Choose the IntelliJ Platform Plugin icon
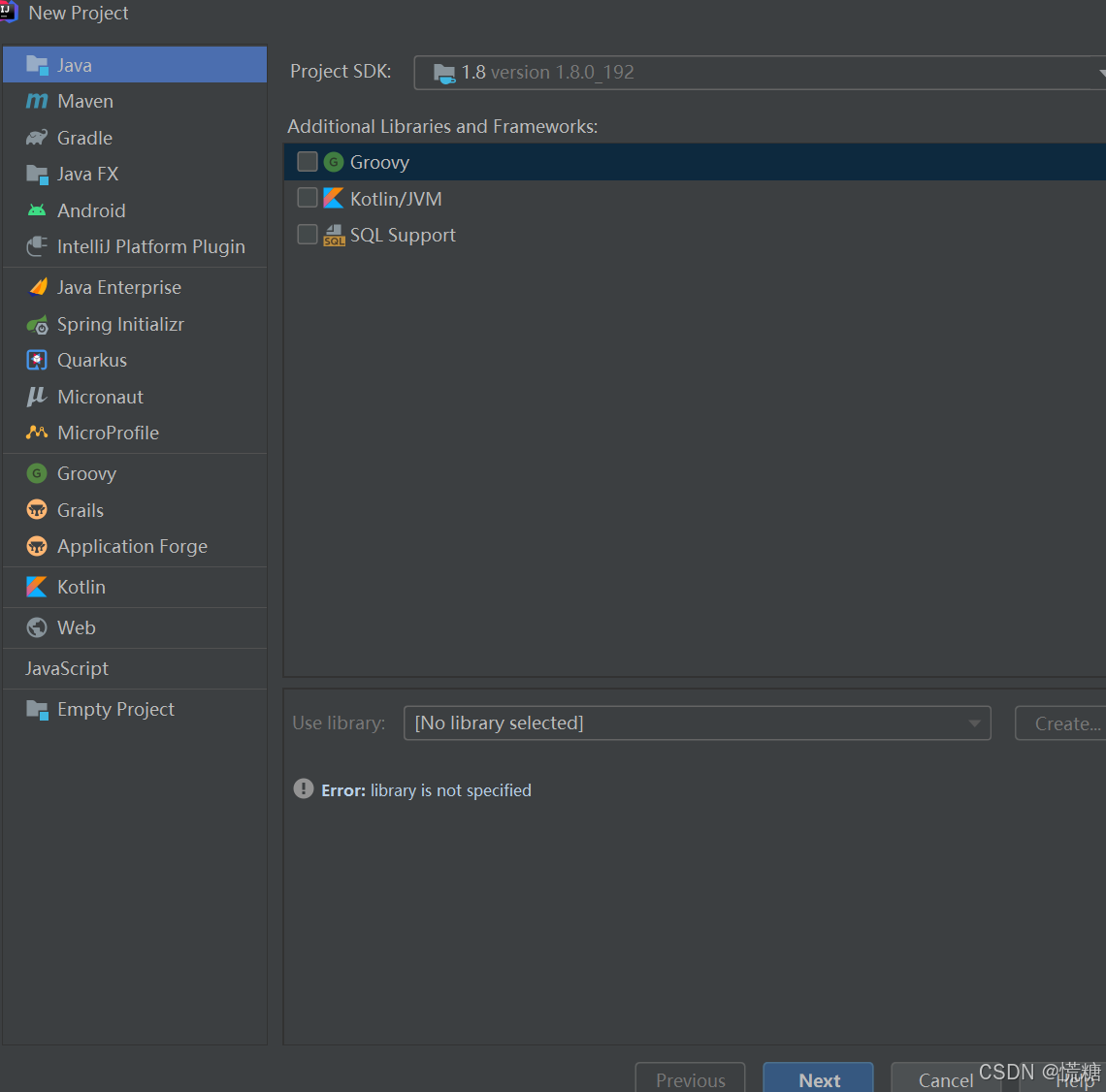1106x1092 pixels. click(37, 246)
